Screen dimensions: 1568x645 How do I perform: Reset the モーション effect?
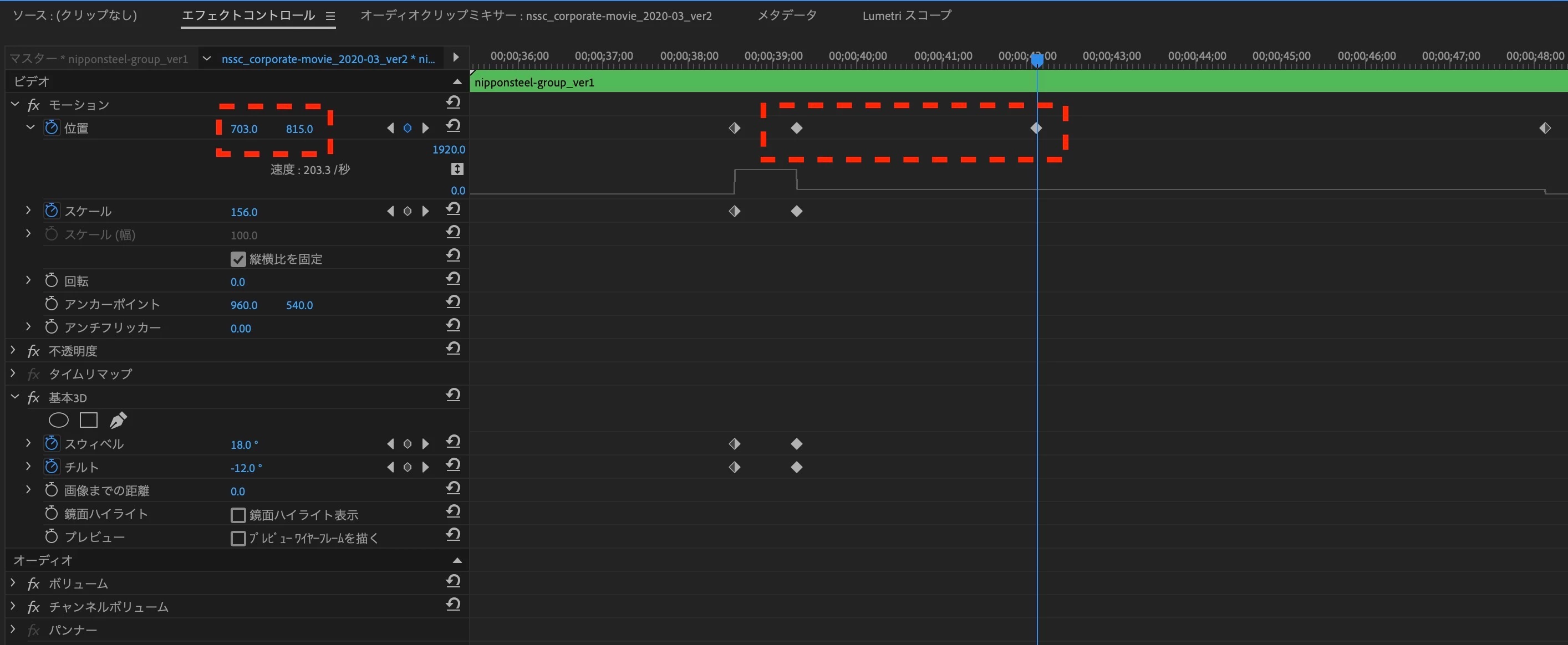pyautogui.click(x=453, y=102)
